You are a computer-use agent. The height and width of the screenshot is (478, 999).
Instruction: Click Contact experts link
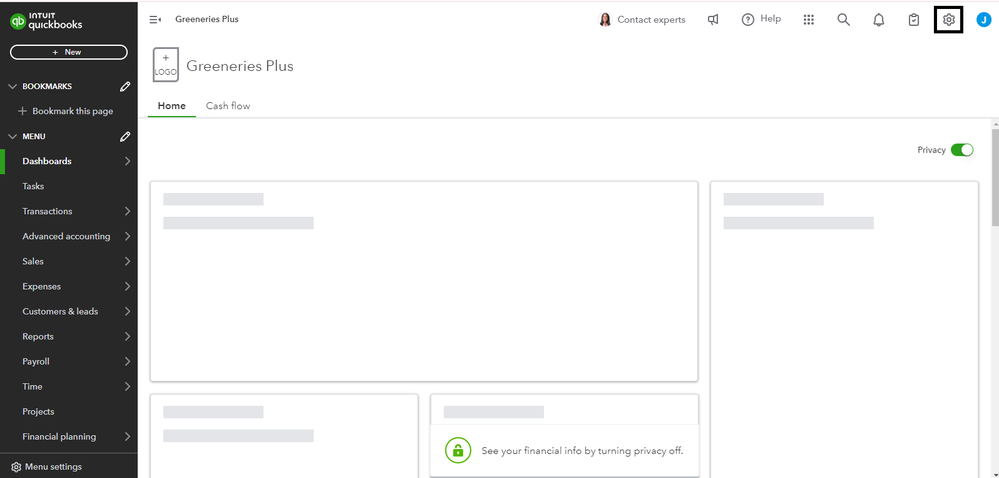642,19
